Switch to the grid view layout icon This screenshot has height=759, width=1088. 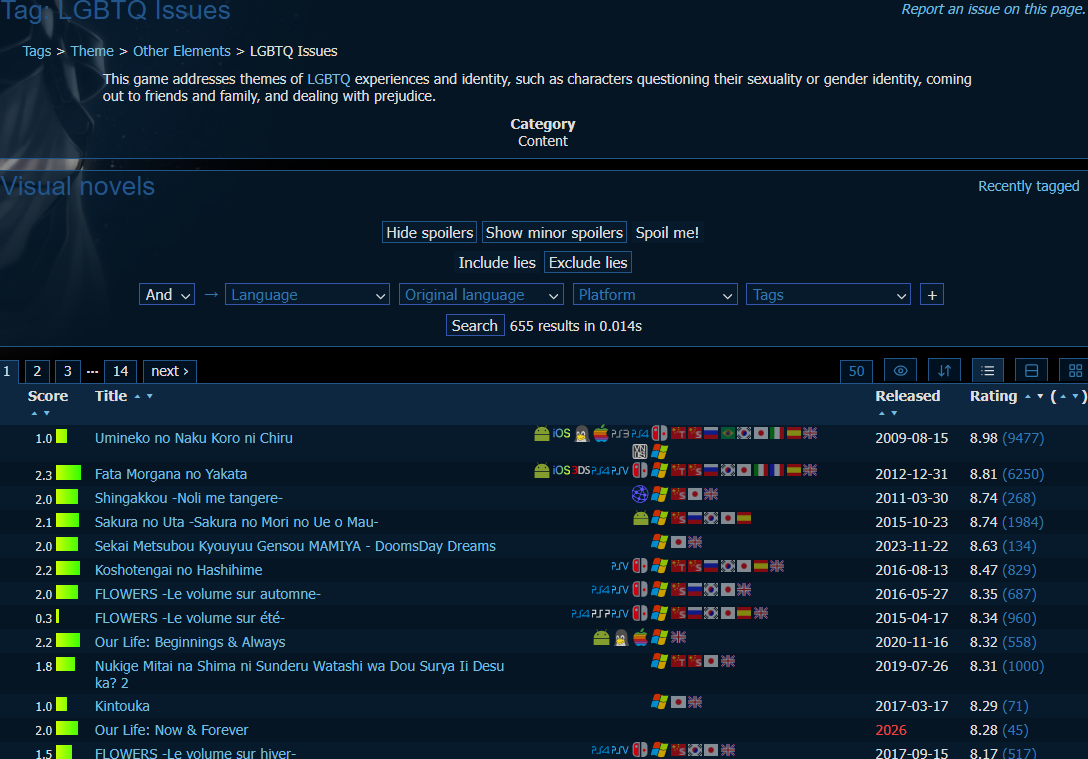[x=1075, y=370]
